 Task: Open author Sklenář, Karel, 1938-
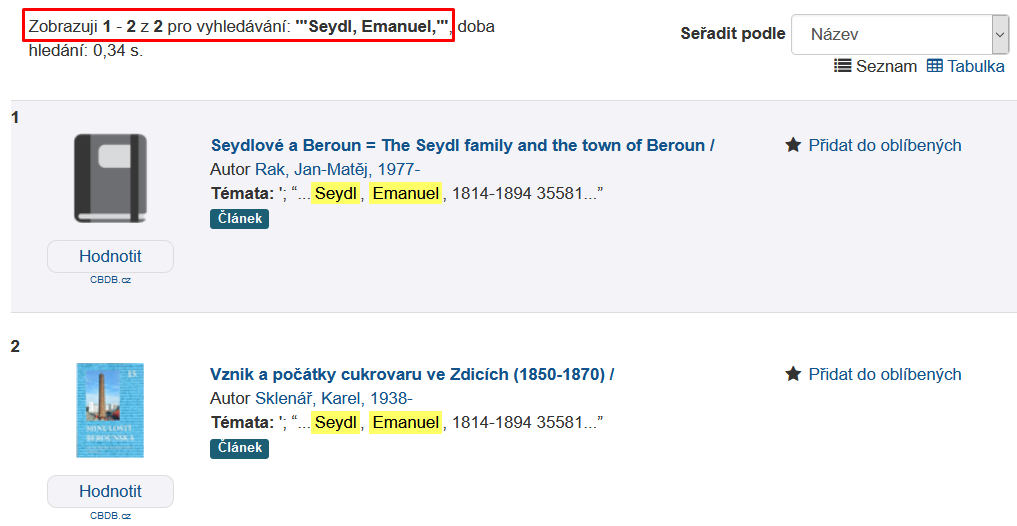(333, 398)
